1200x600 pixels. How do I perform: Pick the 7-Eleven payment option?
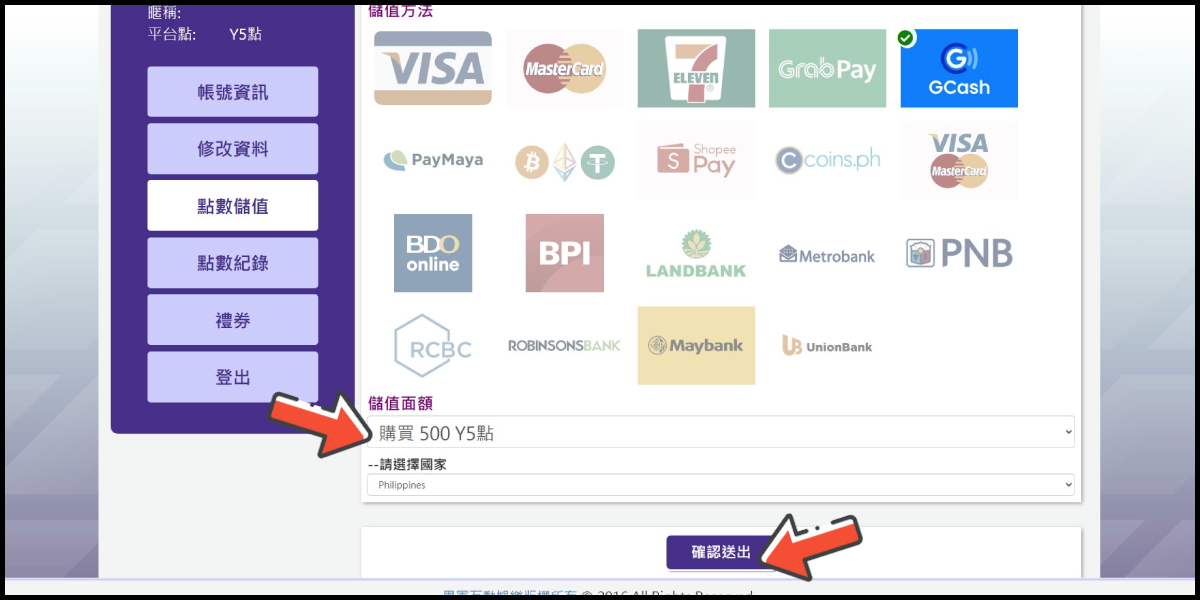(696, 68)
